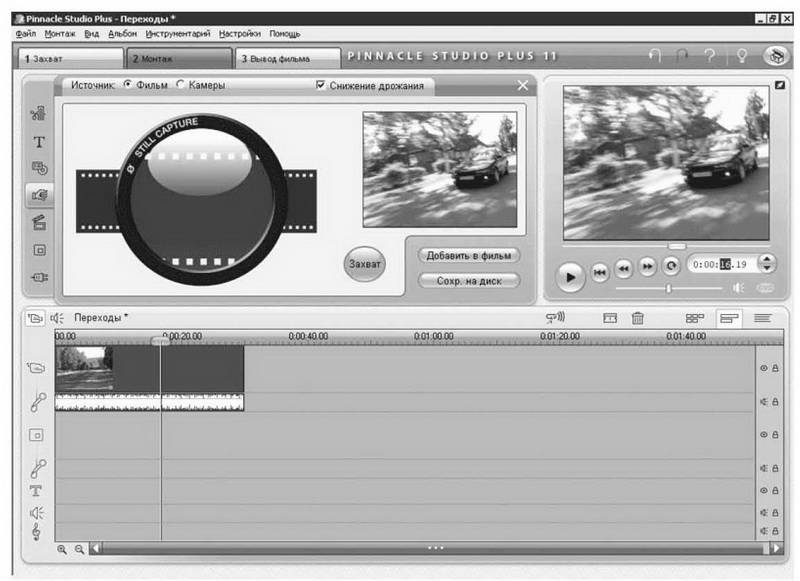The width and height of the screenshot is (800, 581).
Task: Close the frame grabber toolbox panel
Action: (523, 85)
